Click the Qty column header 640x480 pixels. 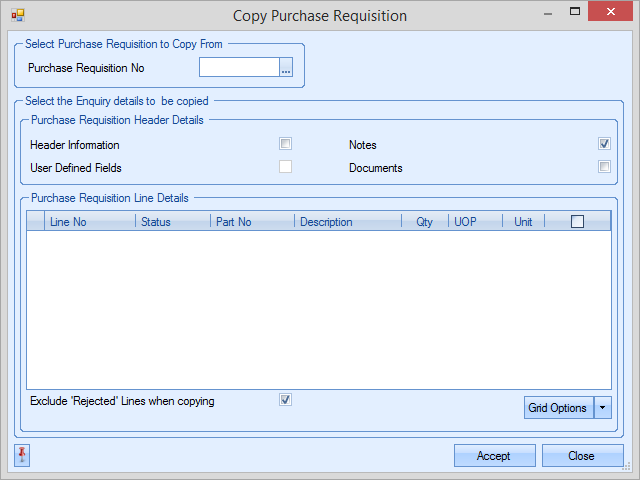point(424,222)
